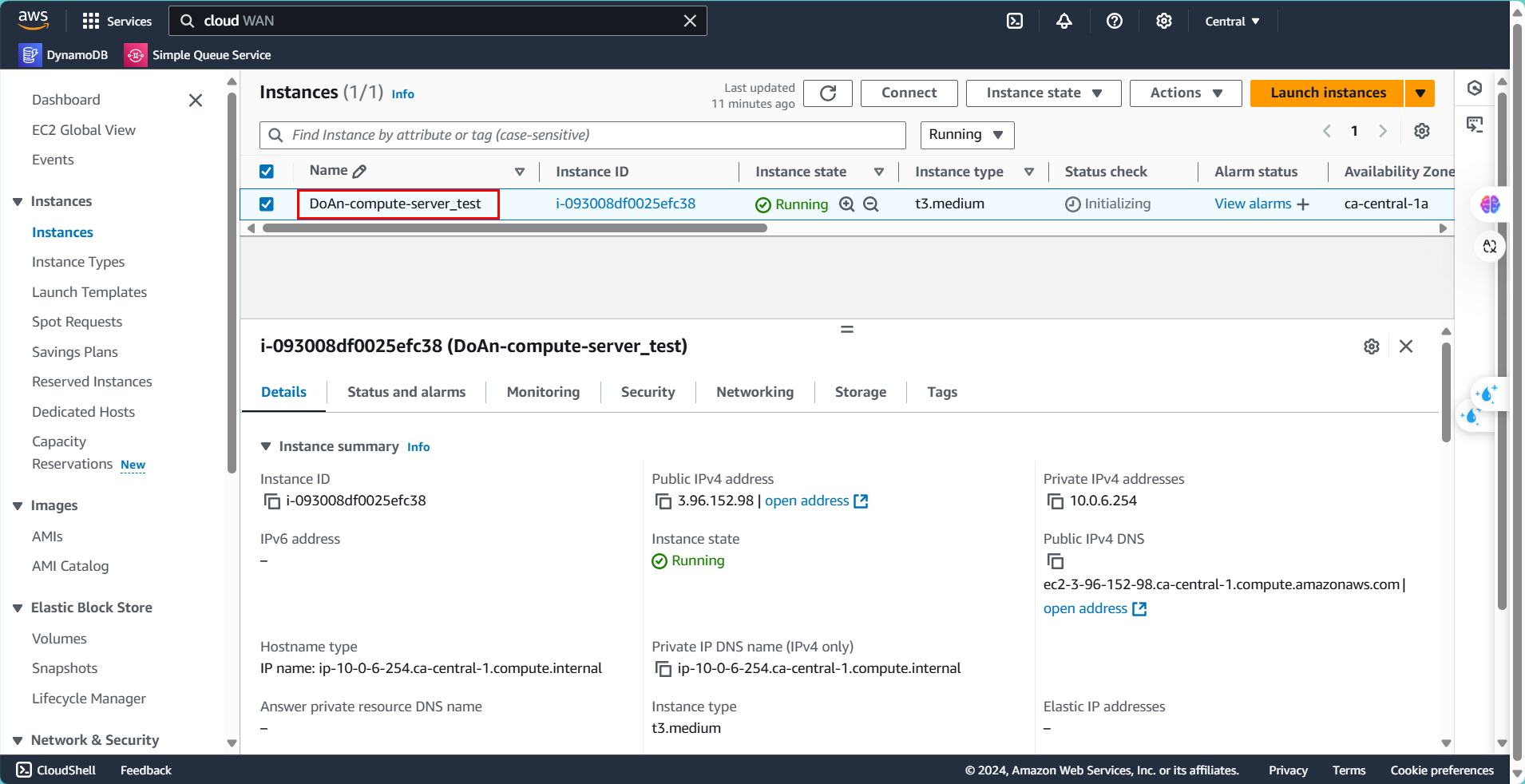The height and width of the screenshot is (784, 1525).
Task: Open CloudShell from the top bar icon
Action: point(1015,21)
